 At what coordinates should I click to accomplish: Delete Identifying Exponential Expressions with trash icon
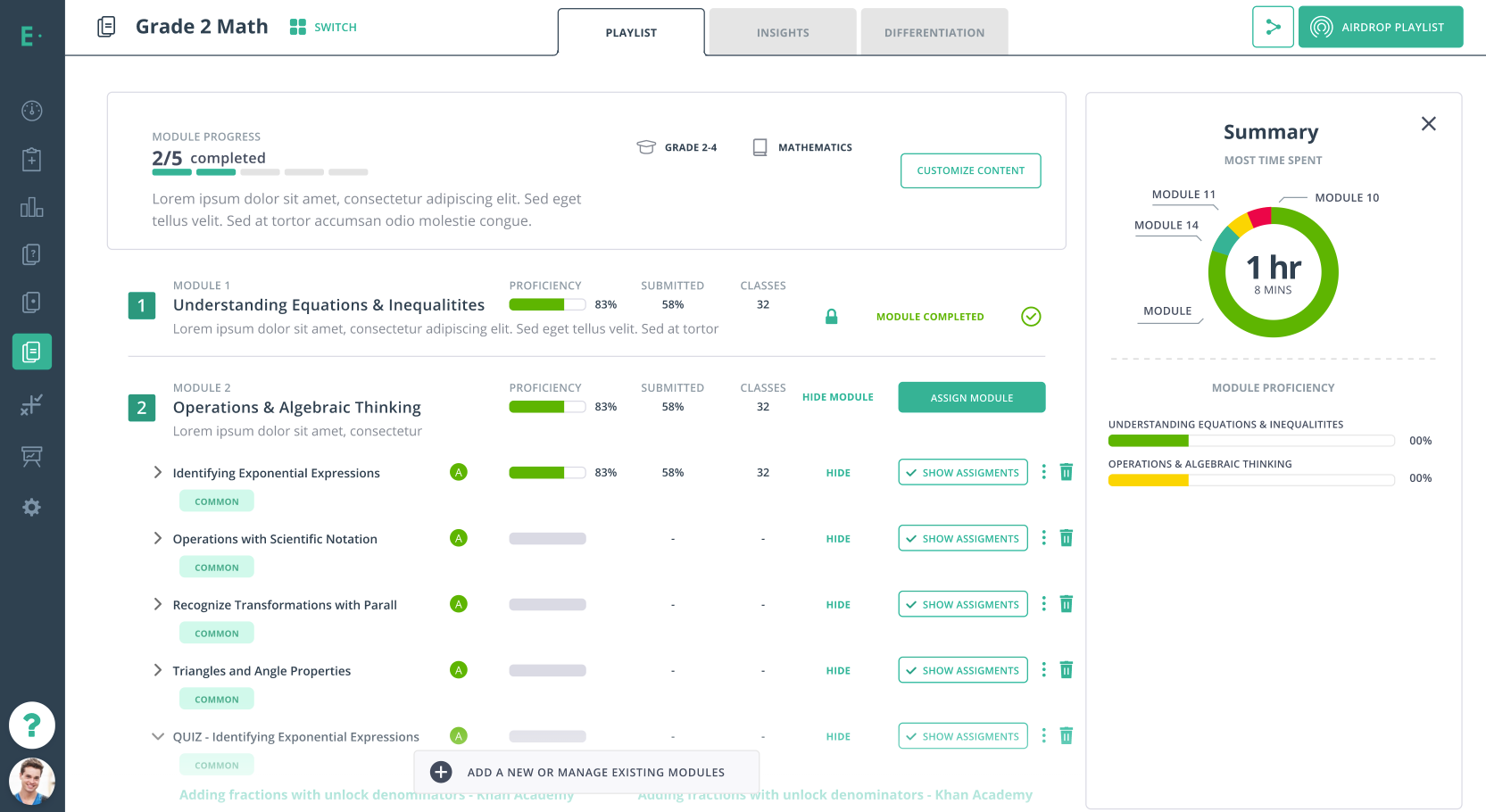point(1066,472)
